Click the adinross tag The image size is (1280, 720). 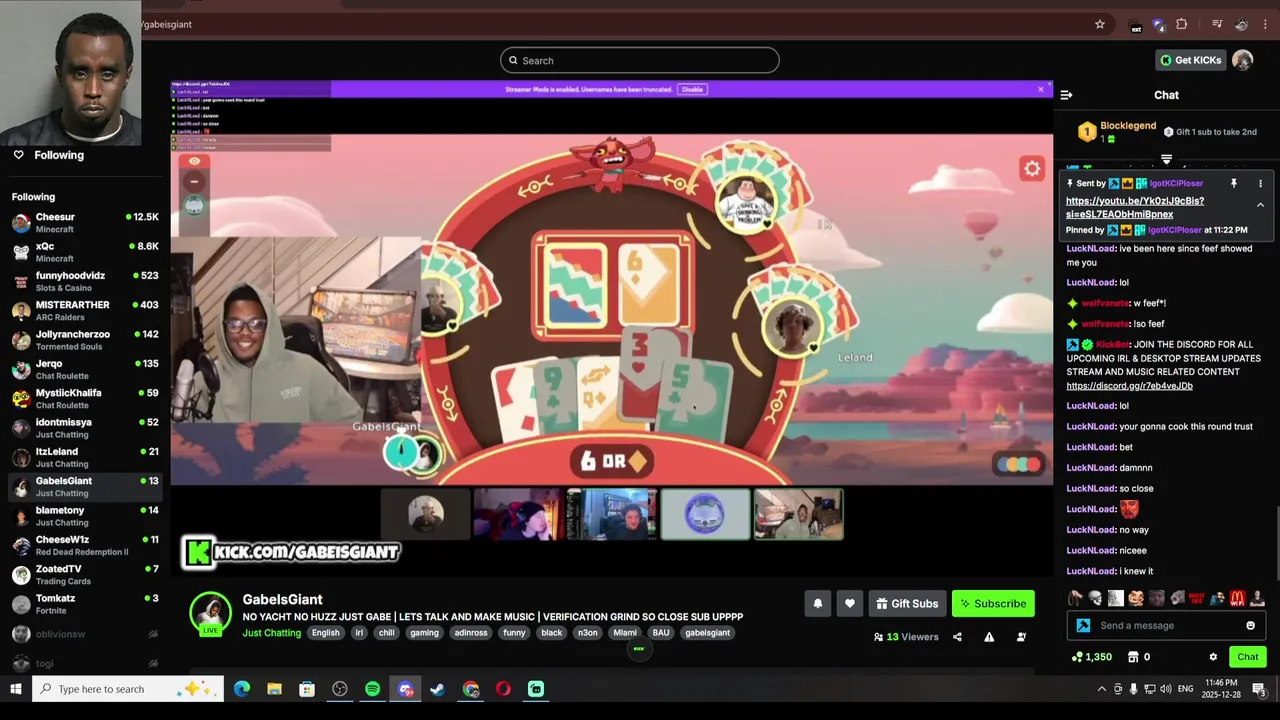tap(471, 633)
